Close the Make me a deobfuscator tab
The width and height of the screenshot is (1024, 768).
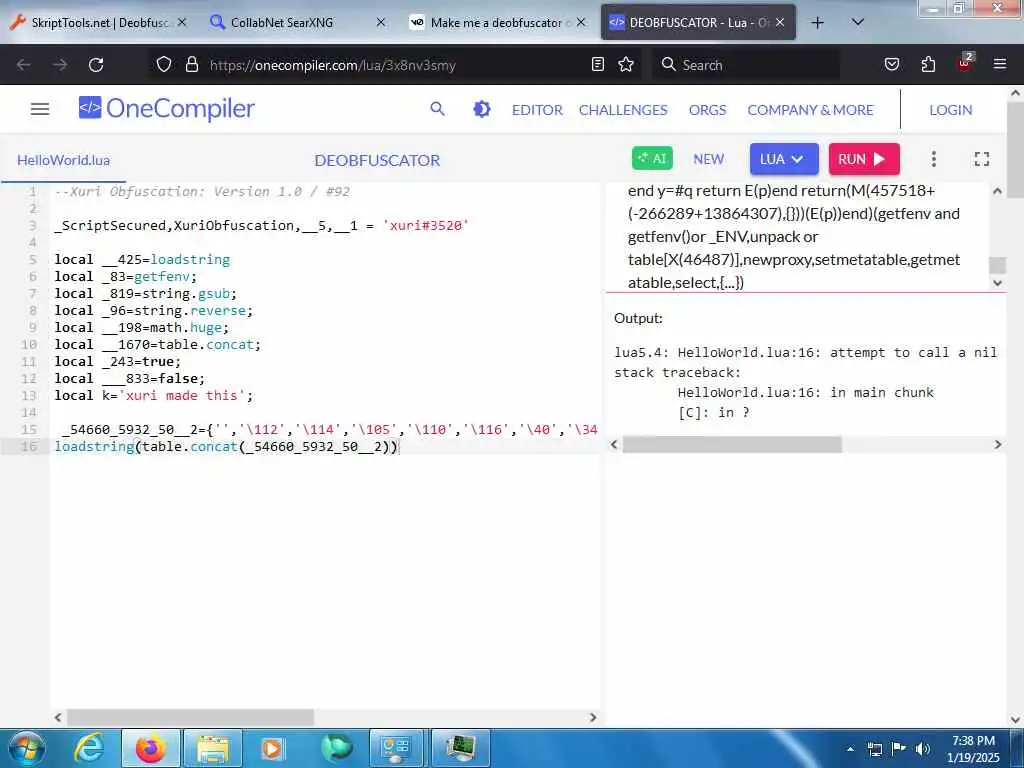[x=581, y=22]
